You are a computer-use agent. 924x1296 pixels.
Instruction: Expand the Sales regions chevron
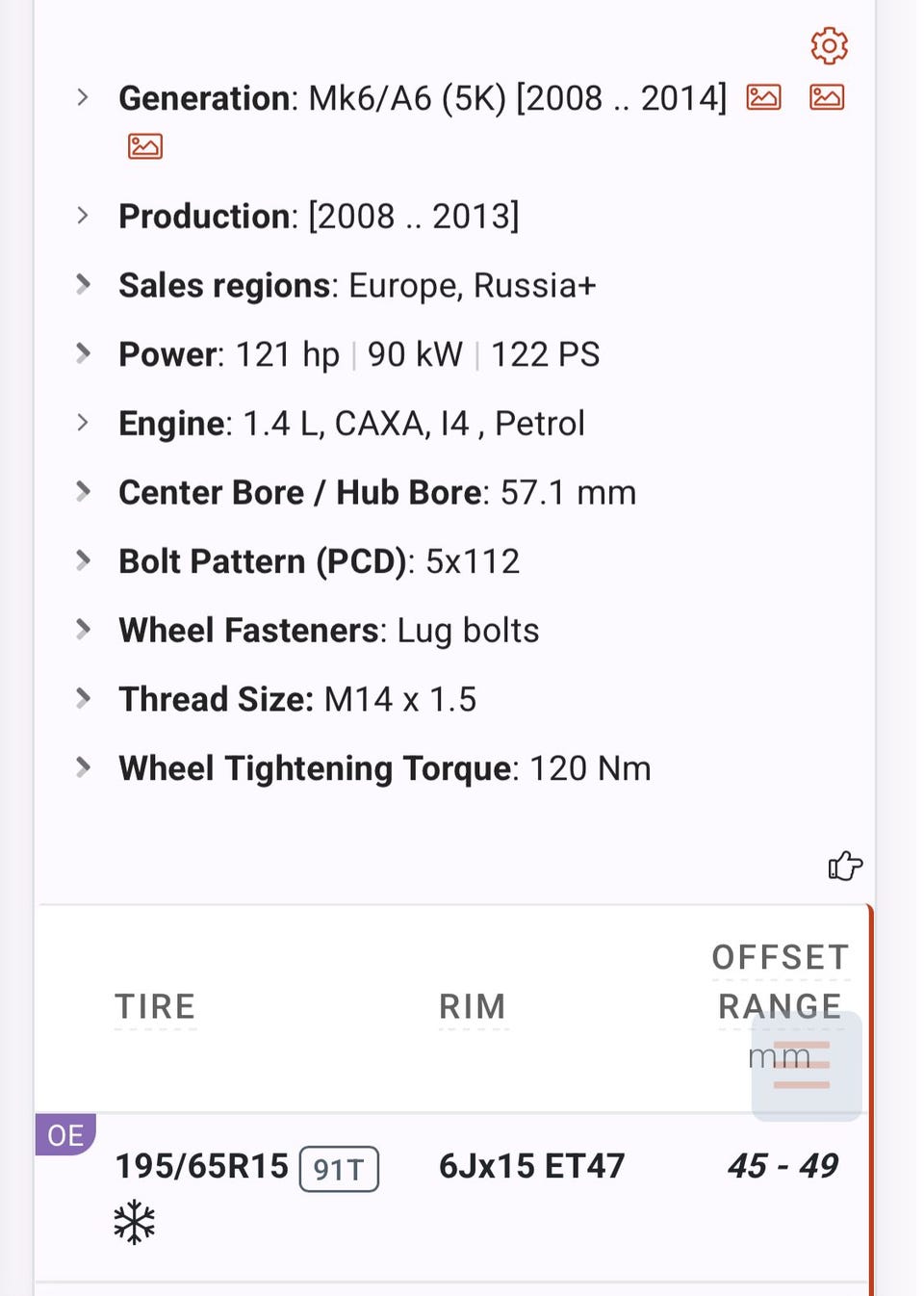[84, 285]
